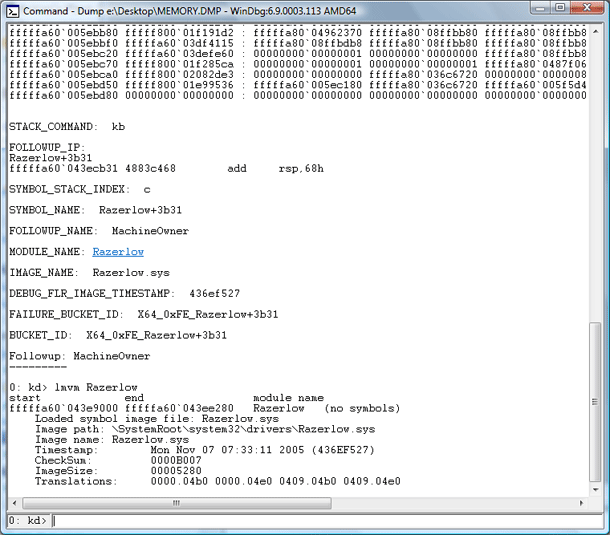610x535 pixels.
Task: Click the fffffa60`005ebd80 stack row
Action: (298, 95)
